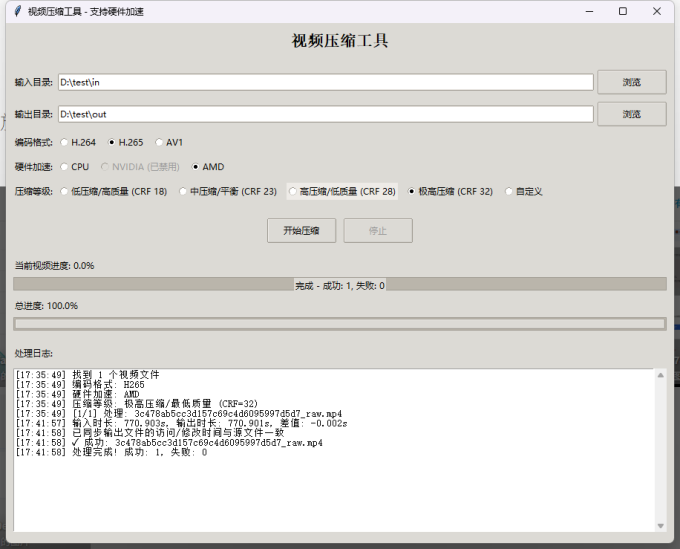Viewport: 680px width, 549px height.
Task: Start compression with 开始压缩 button
Action: 301,231
